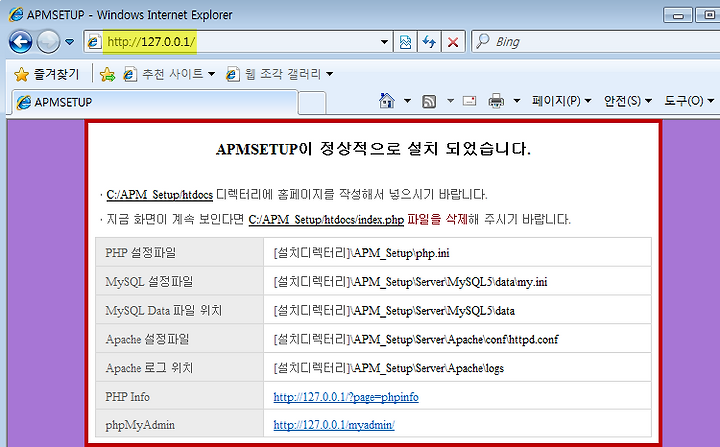Select the APMSETUP browser tab
This screenshot has width=720, height=447.
(154, 102)
